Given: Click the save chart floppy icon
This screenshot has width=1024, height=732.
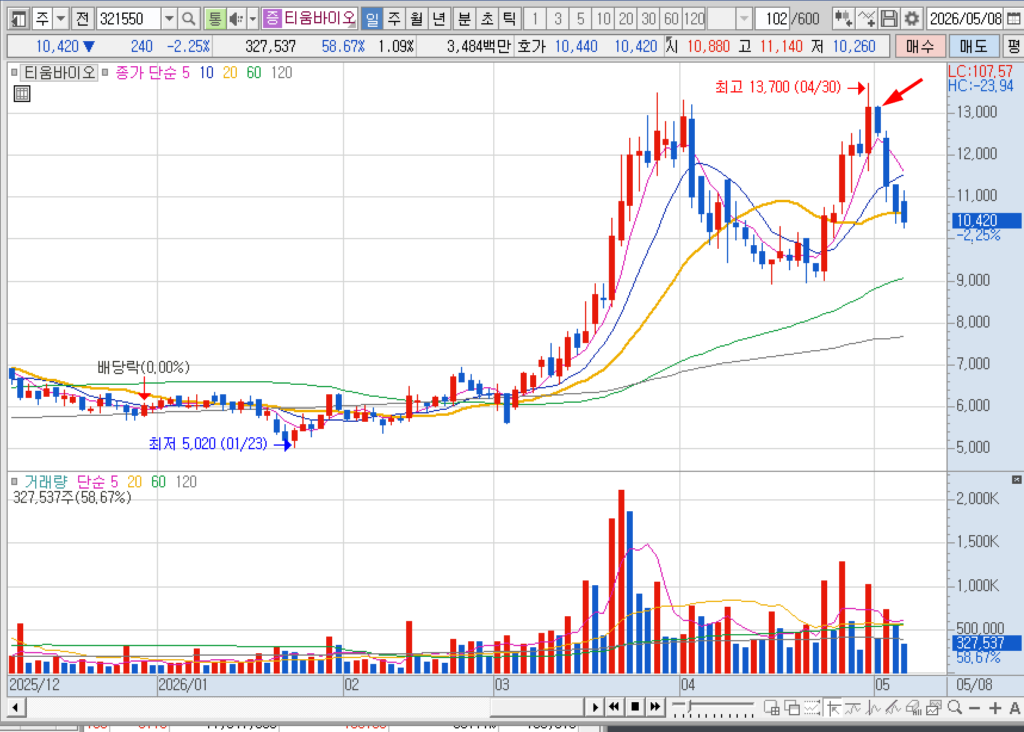Looking at the screenshot, I should pos(889,19).
